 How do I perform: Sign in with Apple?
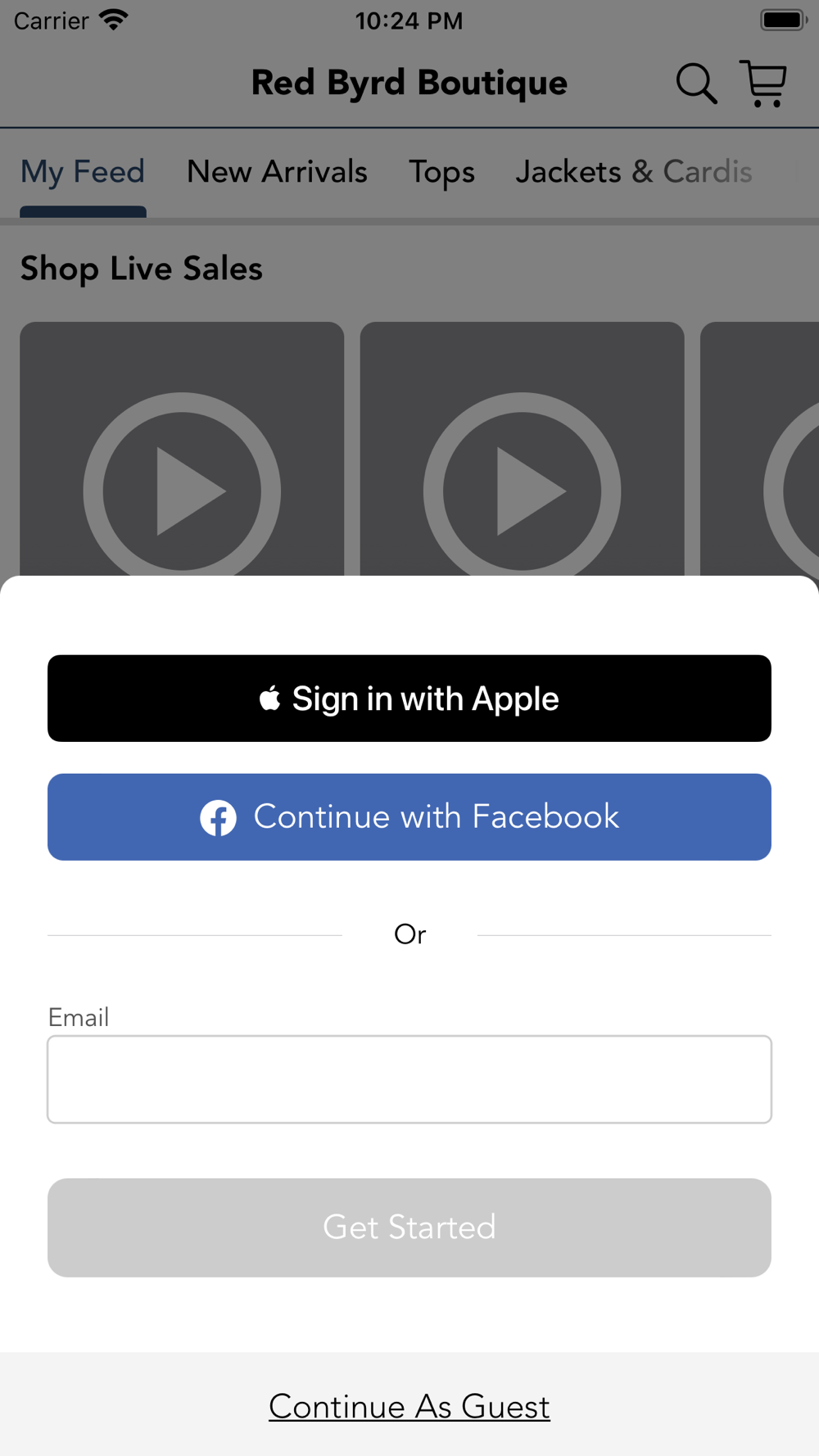[x=409, y=699]
